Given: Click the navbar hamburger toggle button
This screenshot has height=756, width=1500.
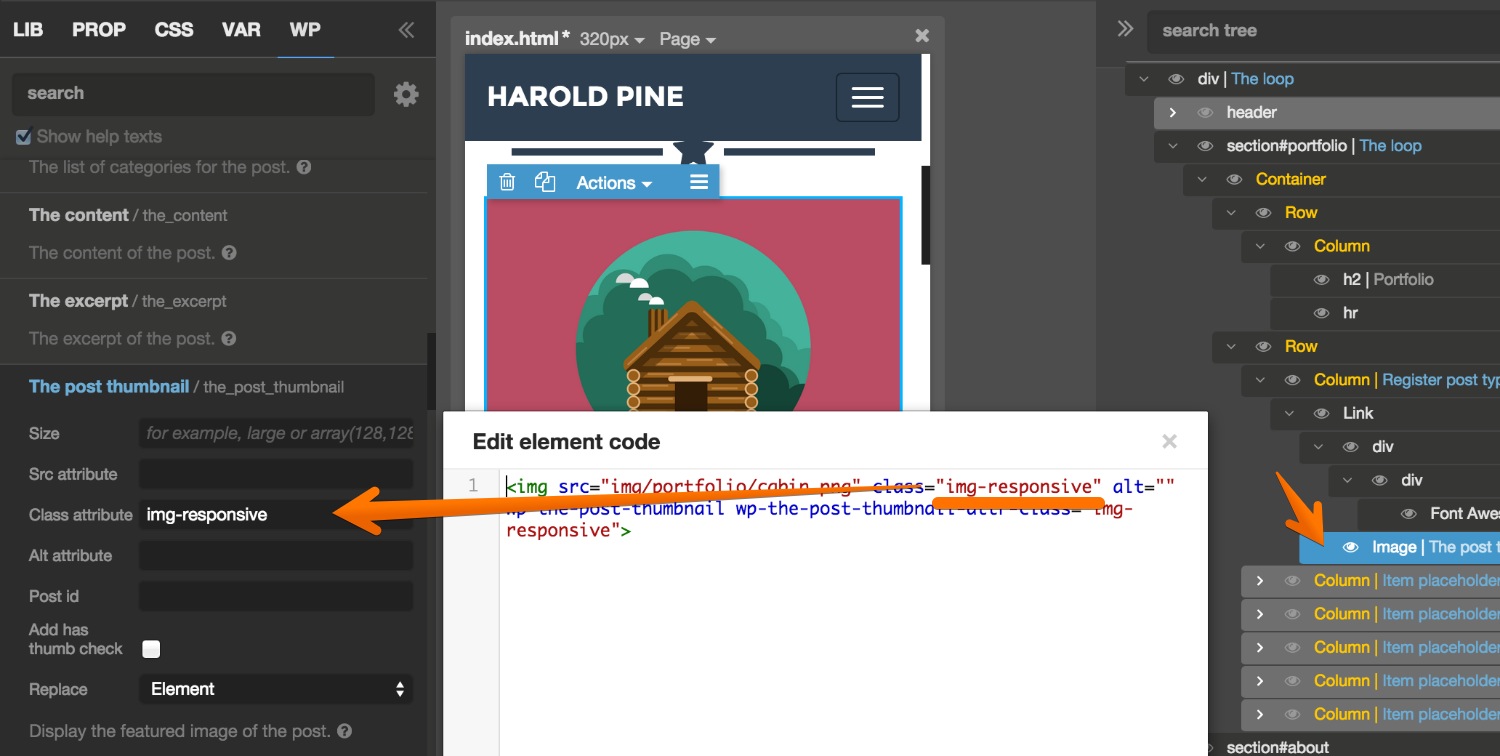Looking at the screenshot, I should click(867, 97).
